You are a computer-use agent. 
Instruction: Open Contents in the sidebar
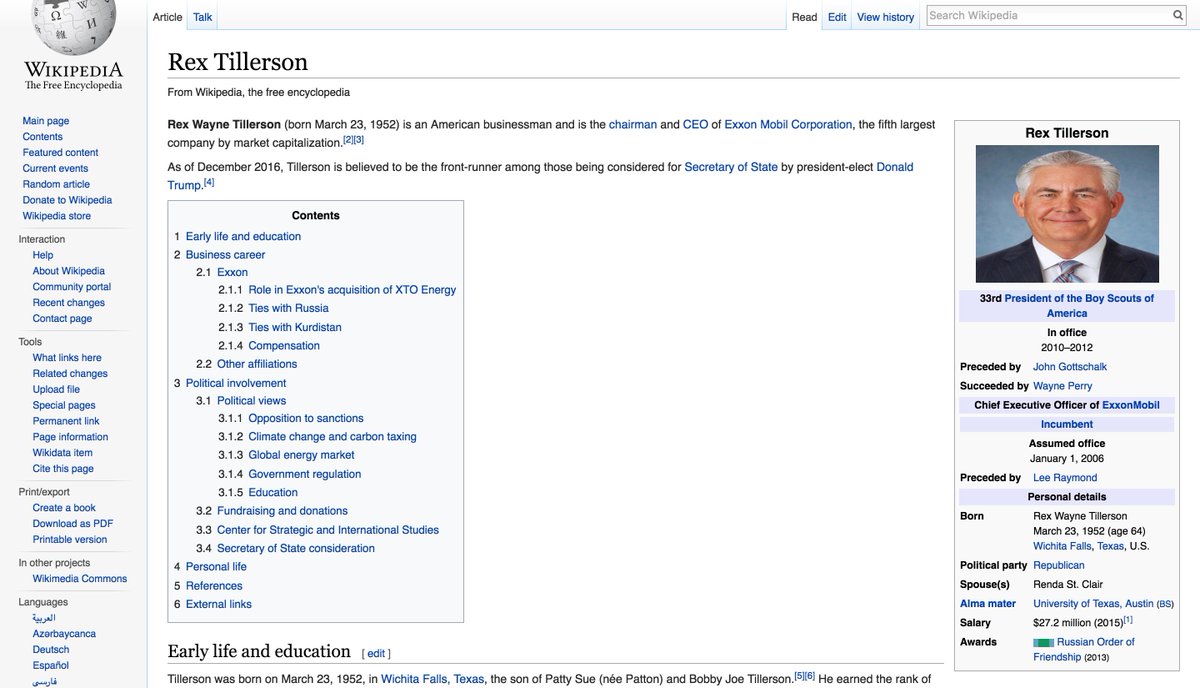pyautogui.click(x=43, y=137)
